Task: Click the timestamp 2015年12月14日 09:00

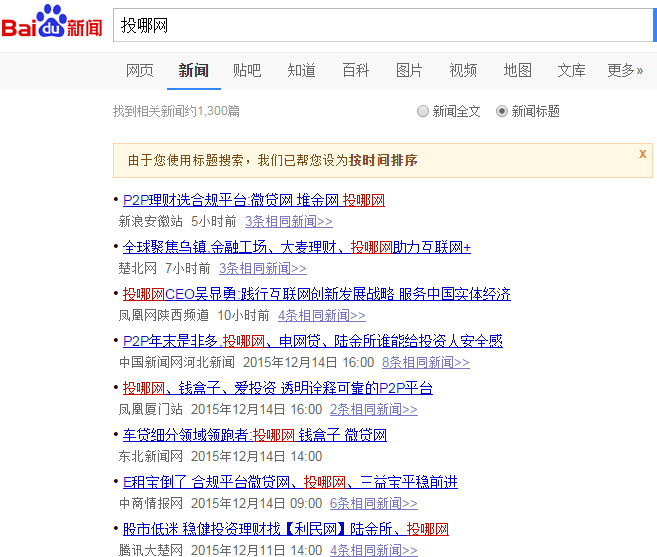Action: 256,503
